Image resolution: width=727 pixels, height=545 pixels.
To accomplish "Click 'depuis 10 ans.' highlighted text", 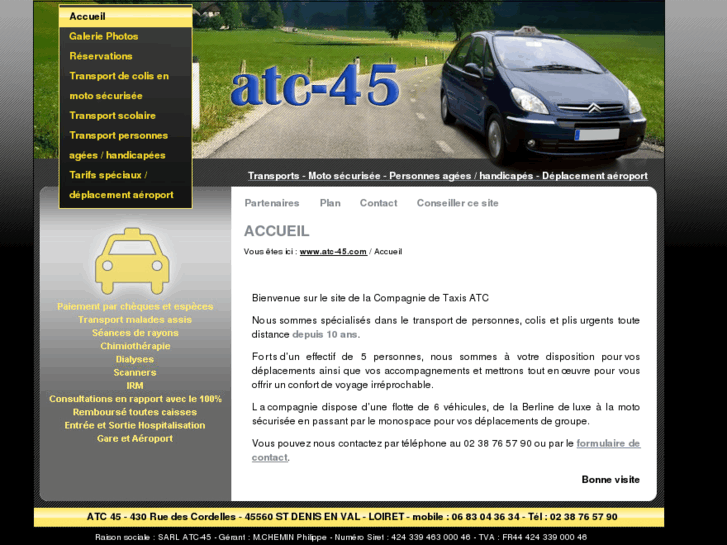I will [x=326, y=334].
